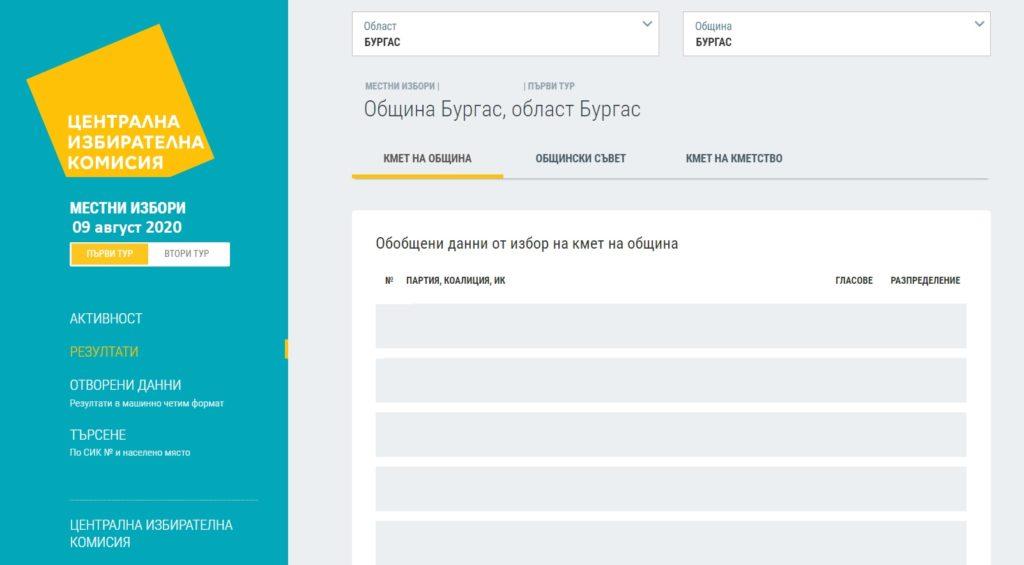Click the ПАРТИЯ, КОАЛИЦИЯ, ИК column header

click(455, 281)
